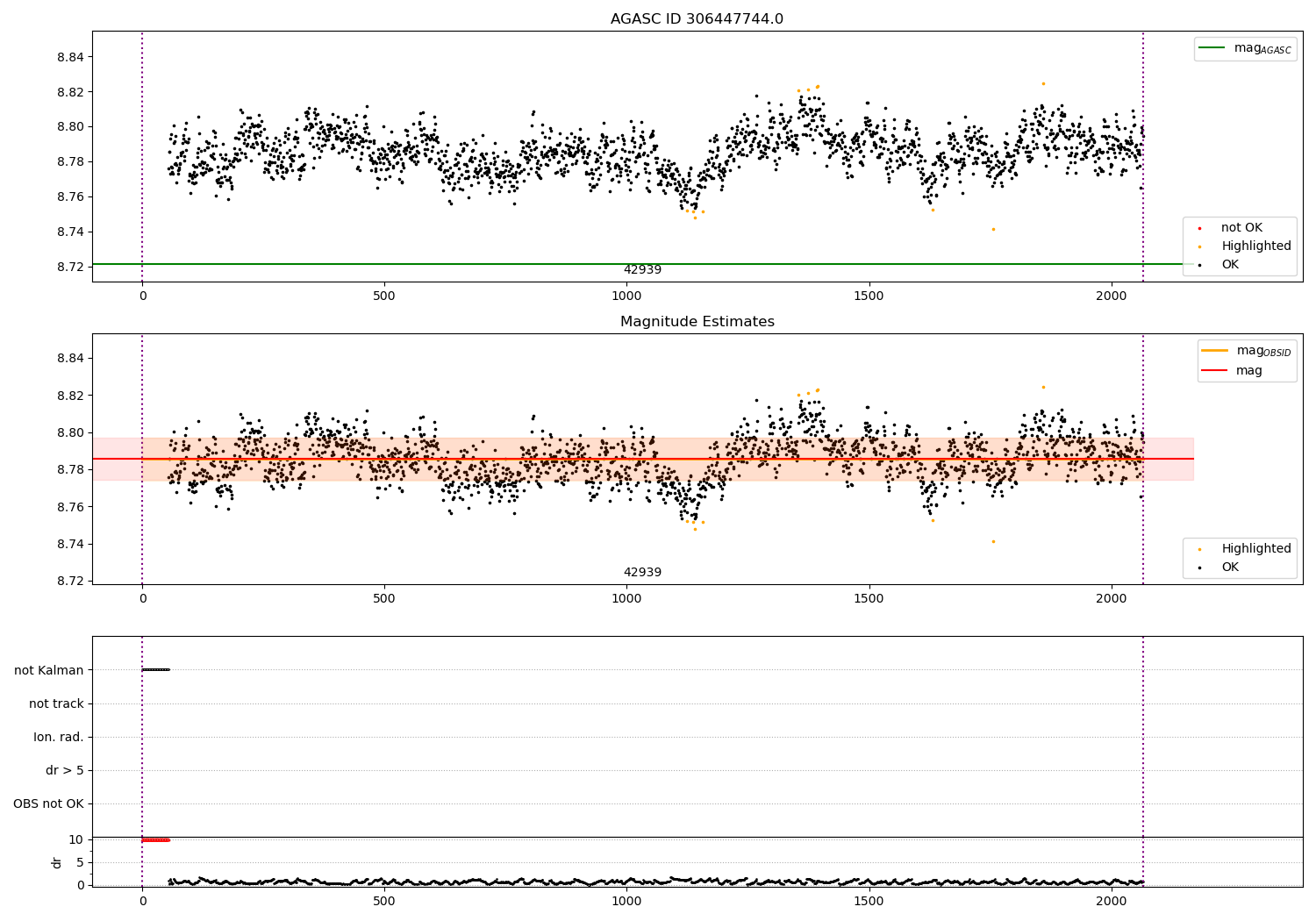Click the red dr markers at value 10
Image resolution: width=1316 pixels, height=921 pixels.
click(x=155, y=840)
